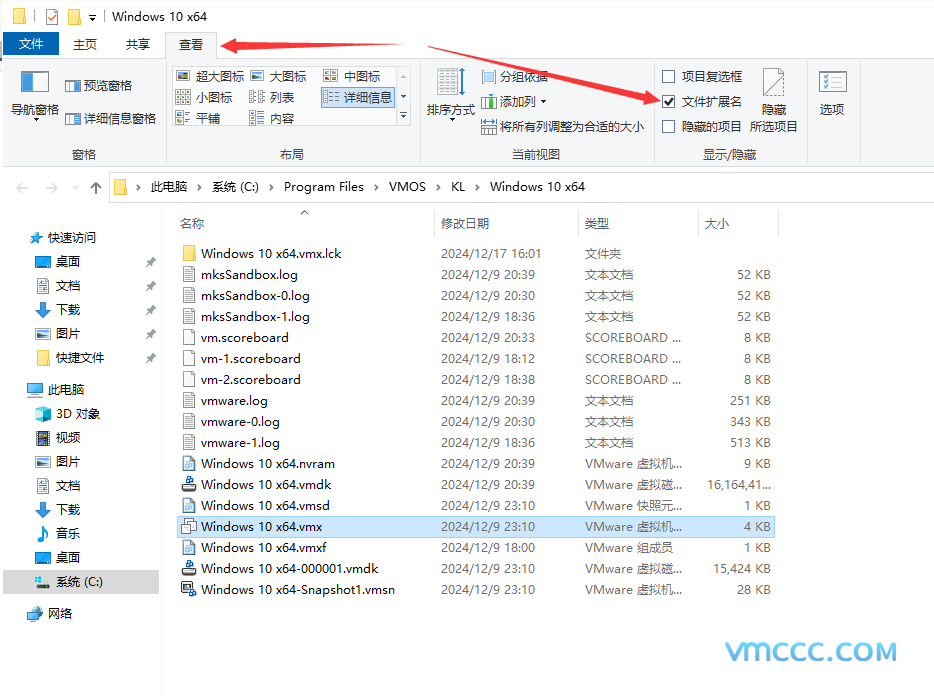Switch layout to 列表
This screenshot has height=696, width=934.
tap(272, 97)
